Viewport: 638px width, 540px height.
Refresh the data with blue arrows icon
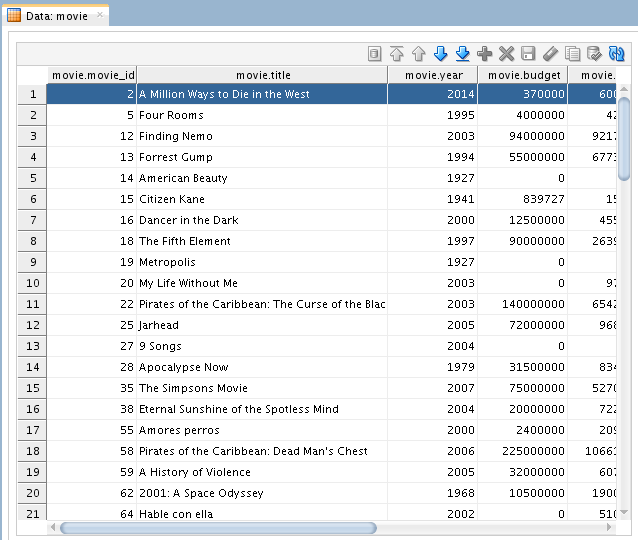point(616,53)
